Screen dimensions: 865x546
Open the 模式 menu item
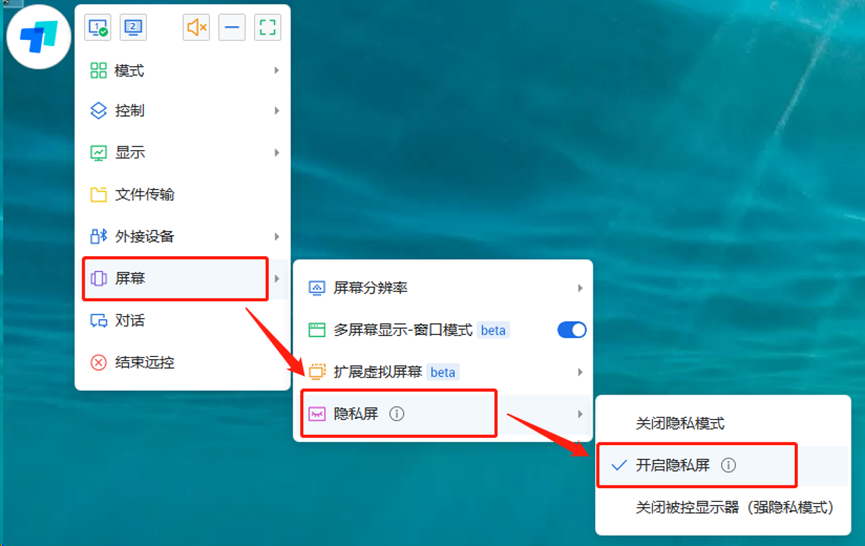pyautogui.click(x=183, y=71)
